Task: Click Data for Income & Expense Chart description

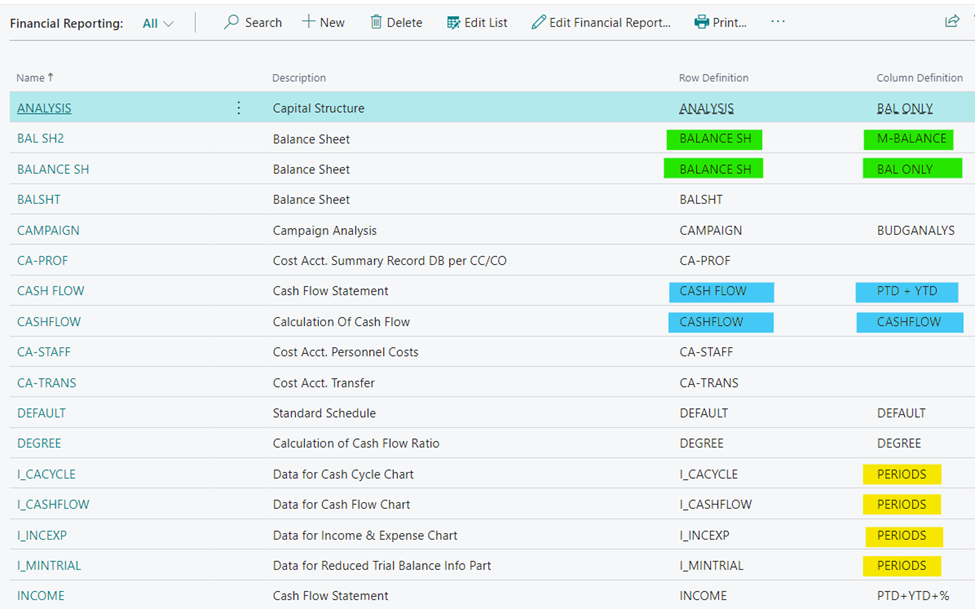Action: [365, 535]
